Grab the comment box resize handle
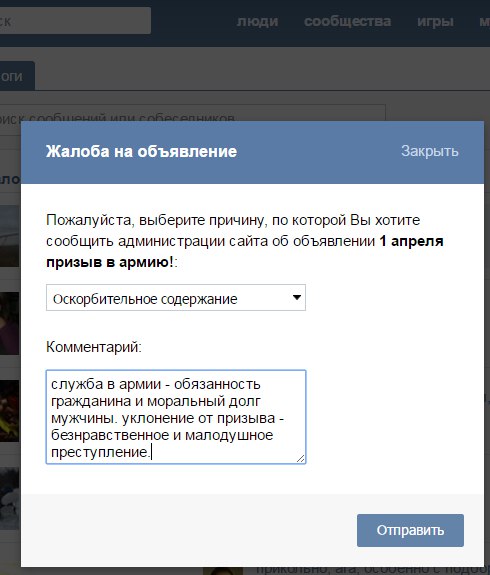 (300, 458)
